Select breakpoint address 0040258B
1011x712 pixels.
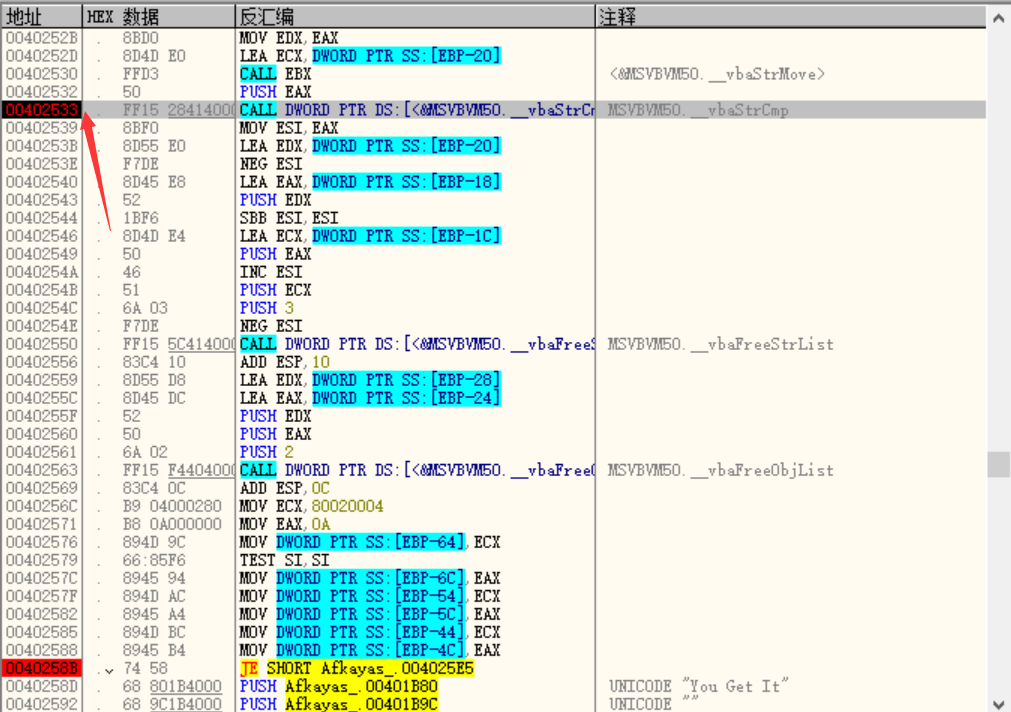tap(42, 668)
